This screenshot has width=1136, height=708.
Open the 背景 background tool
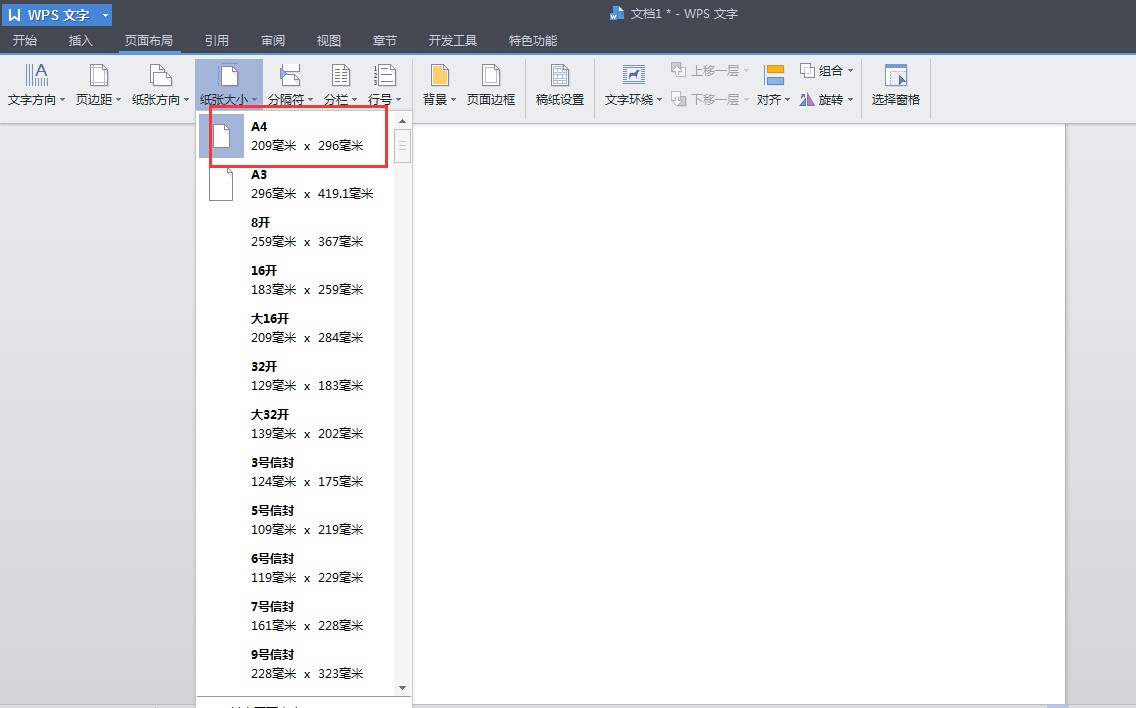click(x=439, y=86)
